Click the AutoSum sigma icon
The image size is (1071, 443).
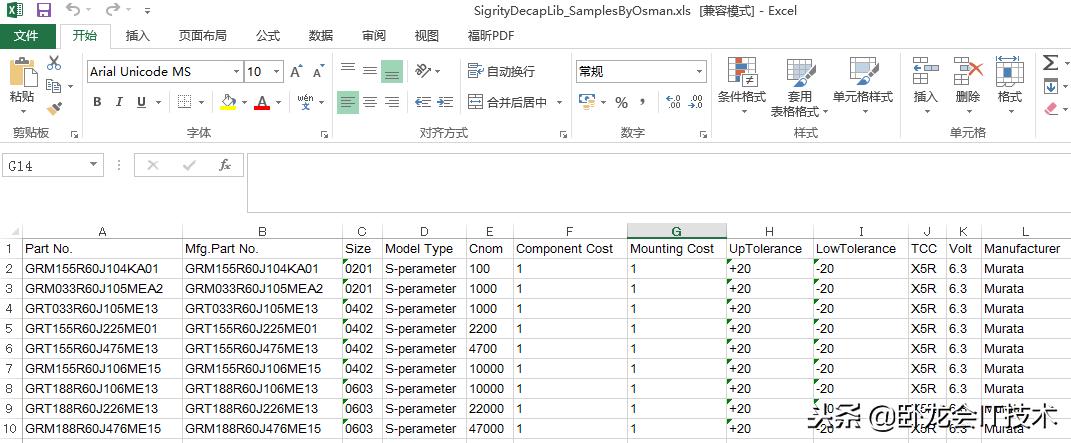click(1051, 63)
